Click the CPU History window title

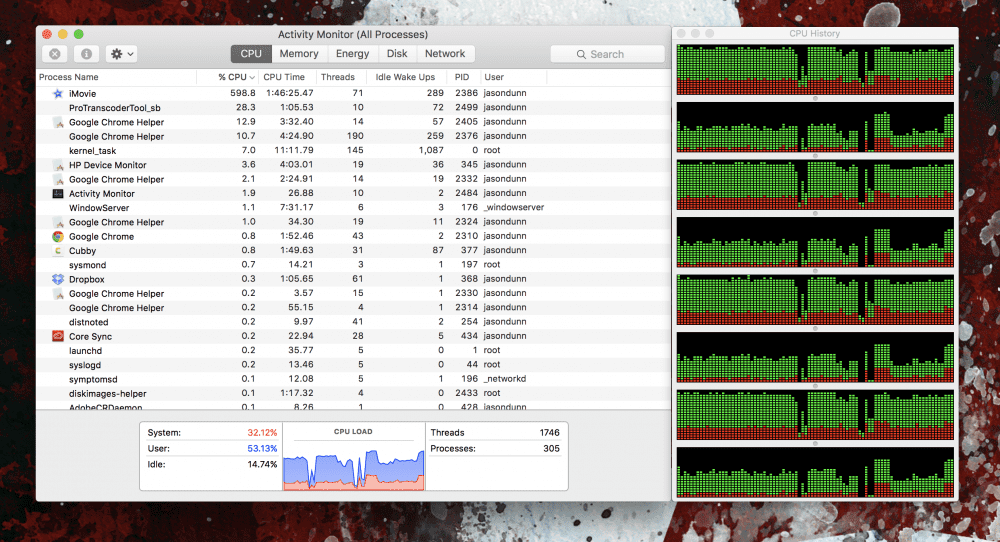814,33
